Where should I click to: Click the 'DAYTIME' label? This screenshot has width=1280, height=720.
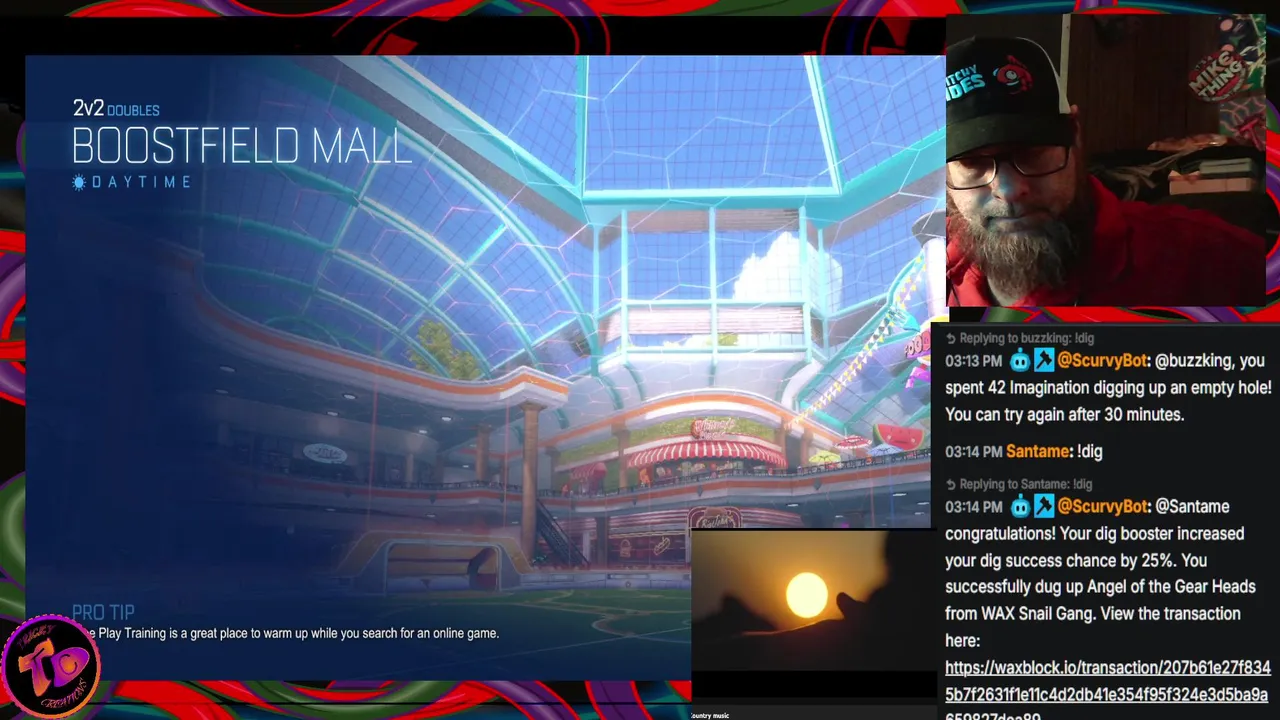click(x=141, y=182)
